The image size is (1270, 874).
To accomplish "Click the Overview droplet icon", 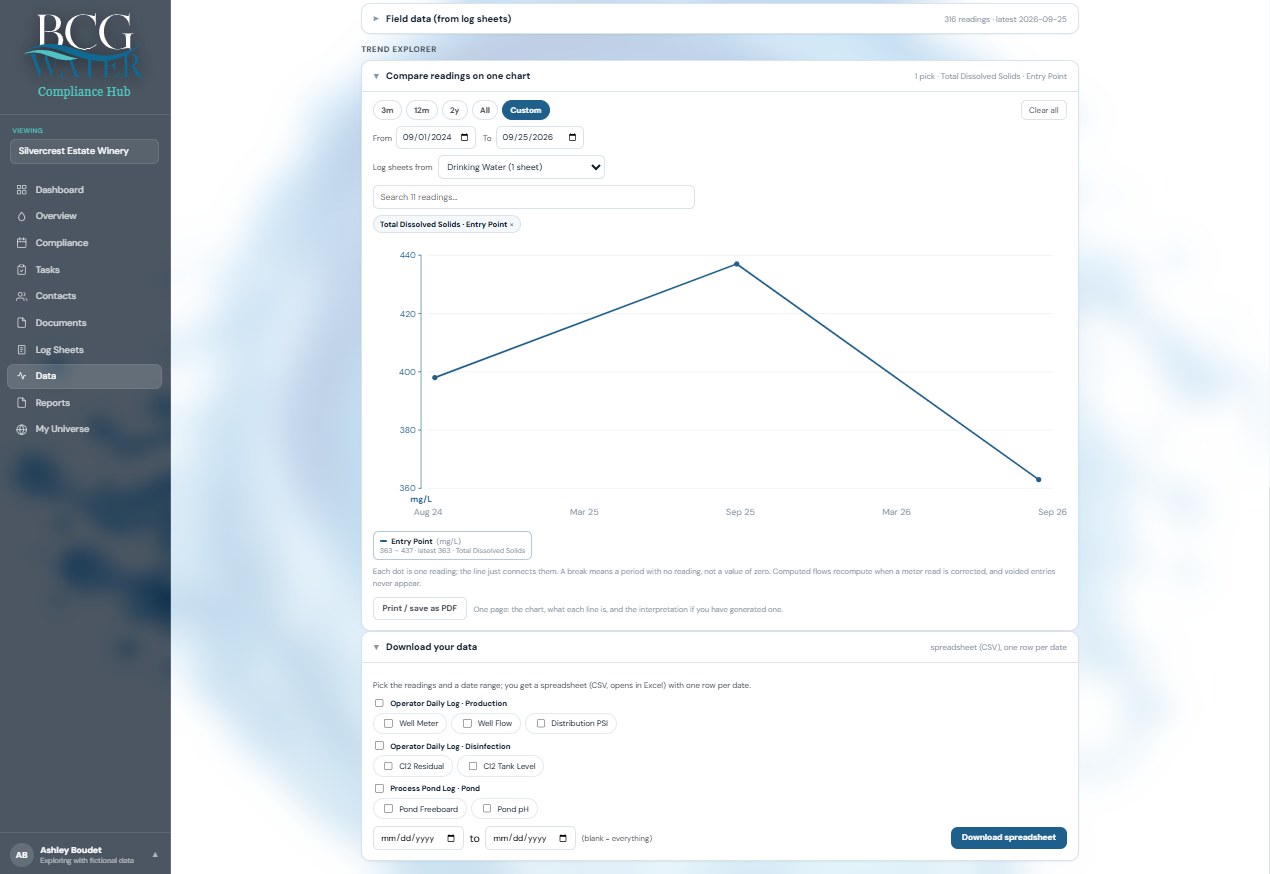I will [22, 216].
